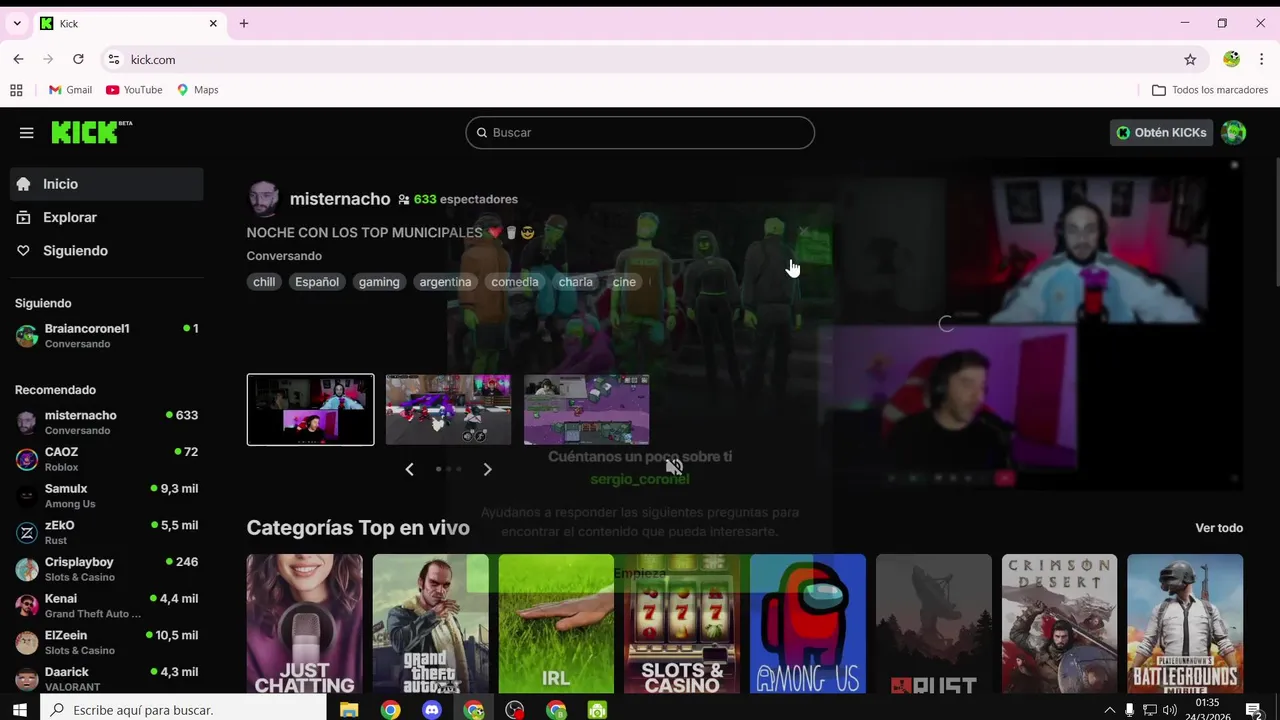
Task: Go to Inicio in sidebar
Action: pos(107,184)
